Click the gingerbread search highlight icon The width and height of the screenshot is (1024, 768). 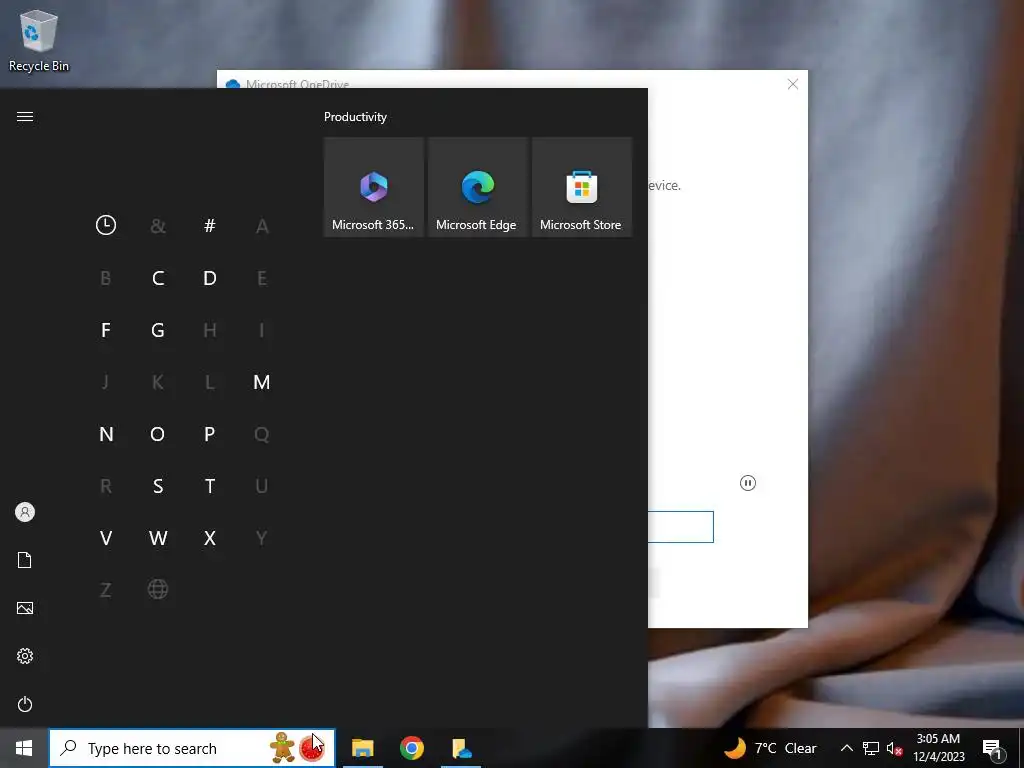click(x=283, y=748)
